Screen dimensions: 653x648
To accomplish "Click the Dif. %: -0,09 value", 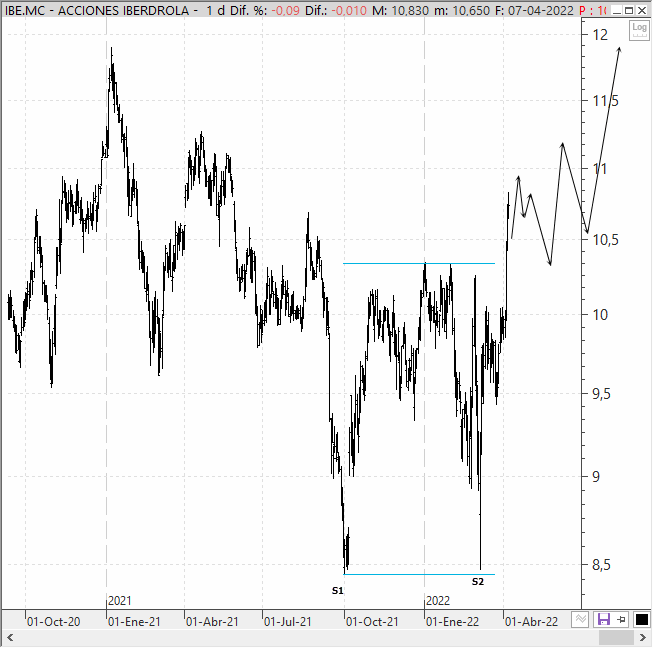I will (265, 10).
